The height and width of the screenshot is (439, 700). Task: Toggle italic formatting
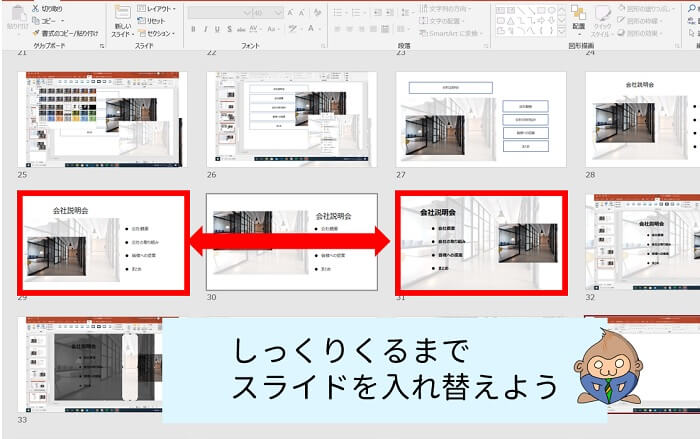tap(205, 30)
